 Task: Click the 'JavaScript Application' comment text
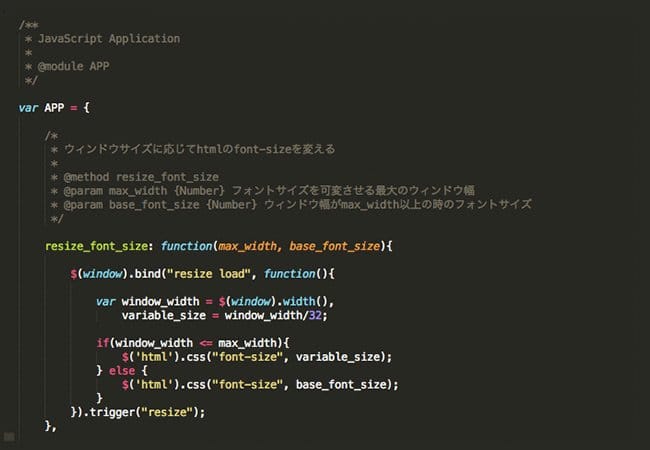pos(109,39)
